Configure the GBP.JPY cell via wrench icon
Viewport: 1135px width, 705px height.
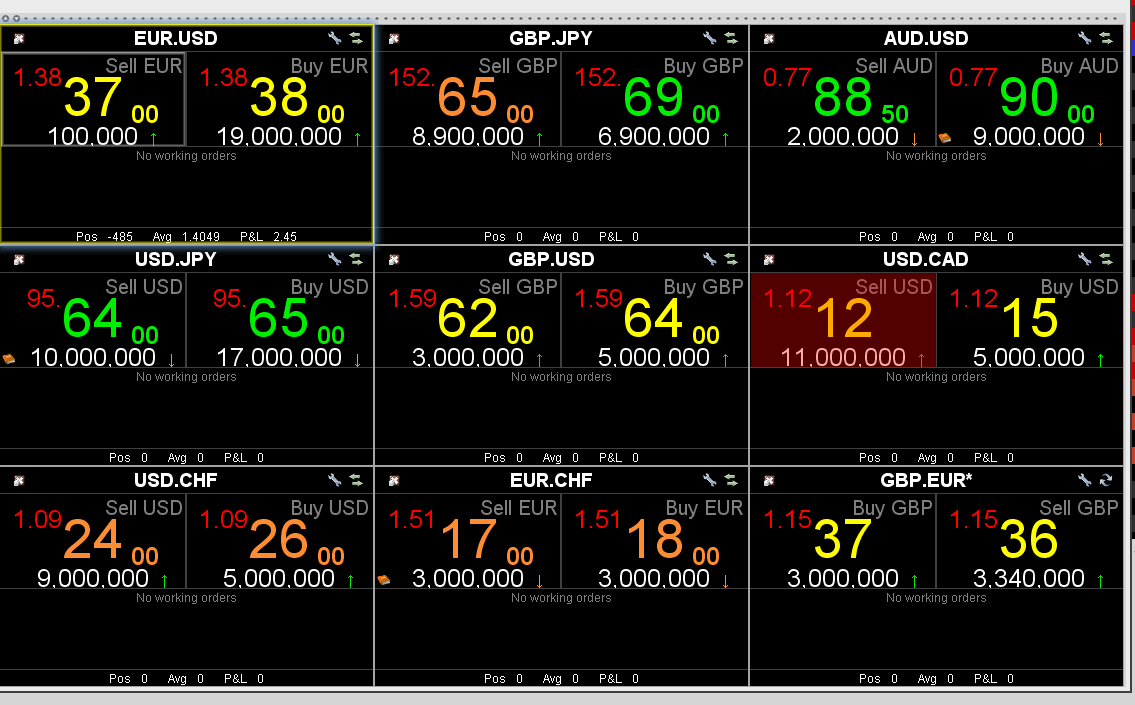pos(709,38)
